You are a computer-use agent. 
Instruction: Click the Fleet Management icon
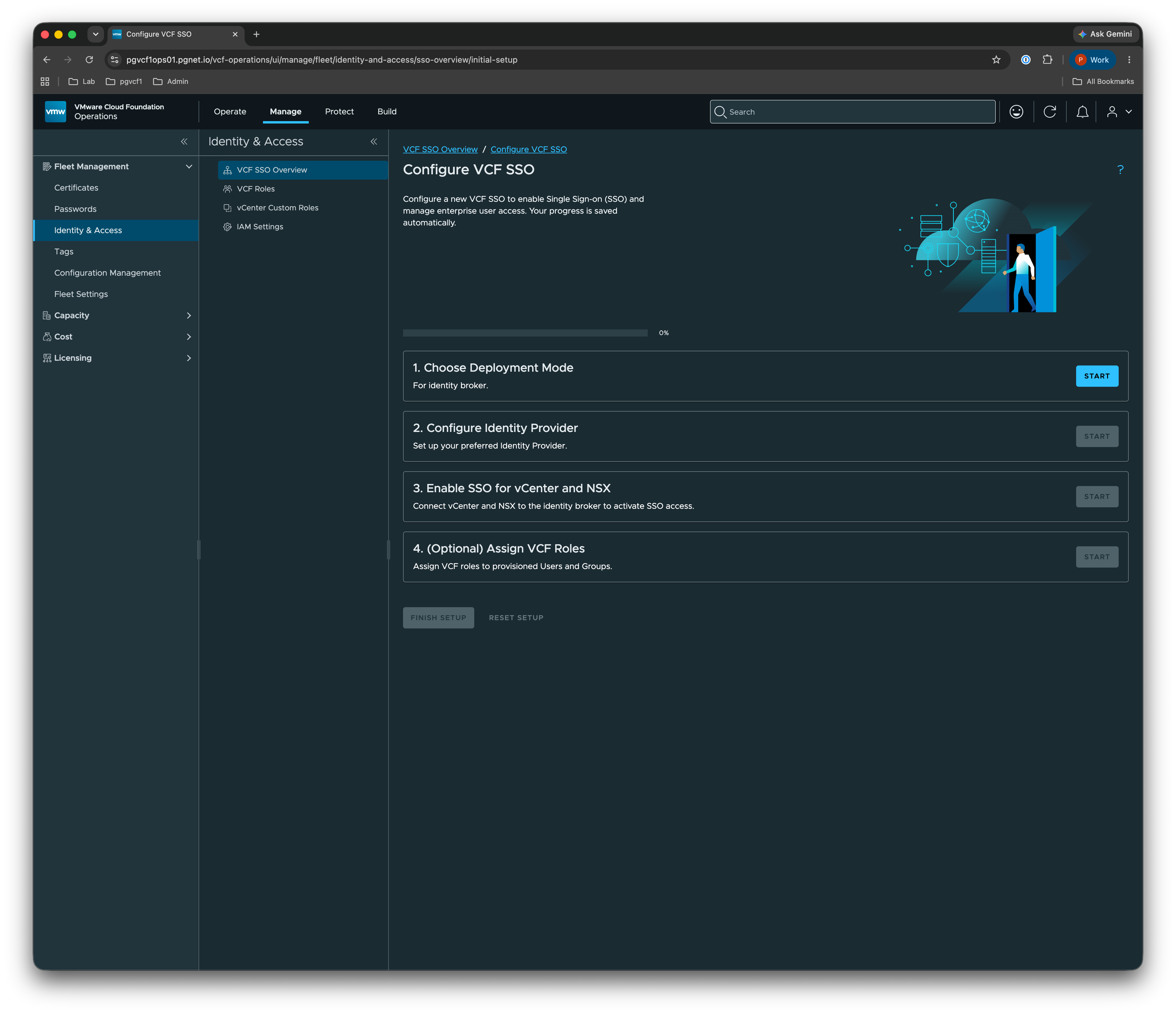click(x=47, y=166)
